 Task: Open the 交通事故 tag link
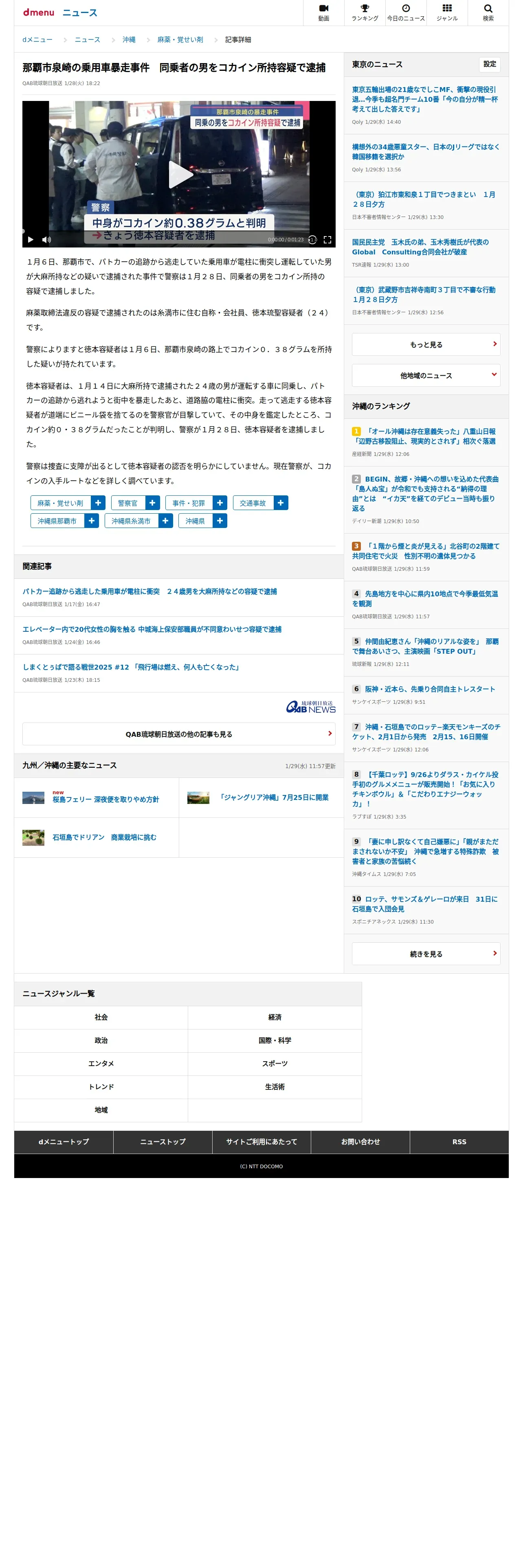click(x=253, y=503)
